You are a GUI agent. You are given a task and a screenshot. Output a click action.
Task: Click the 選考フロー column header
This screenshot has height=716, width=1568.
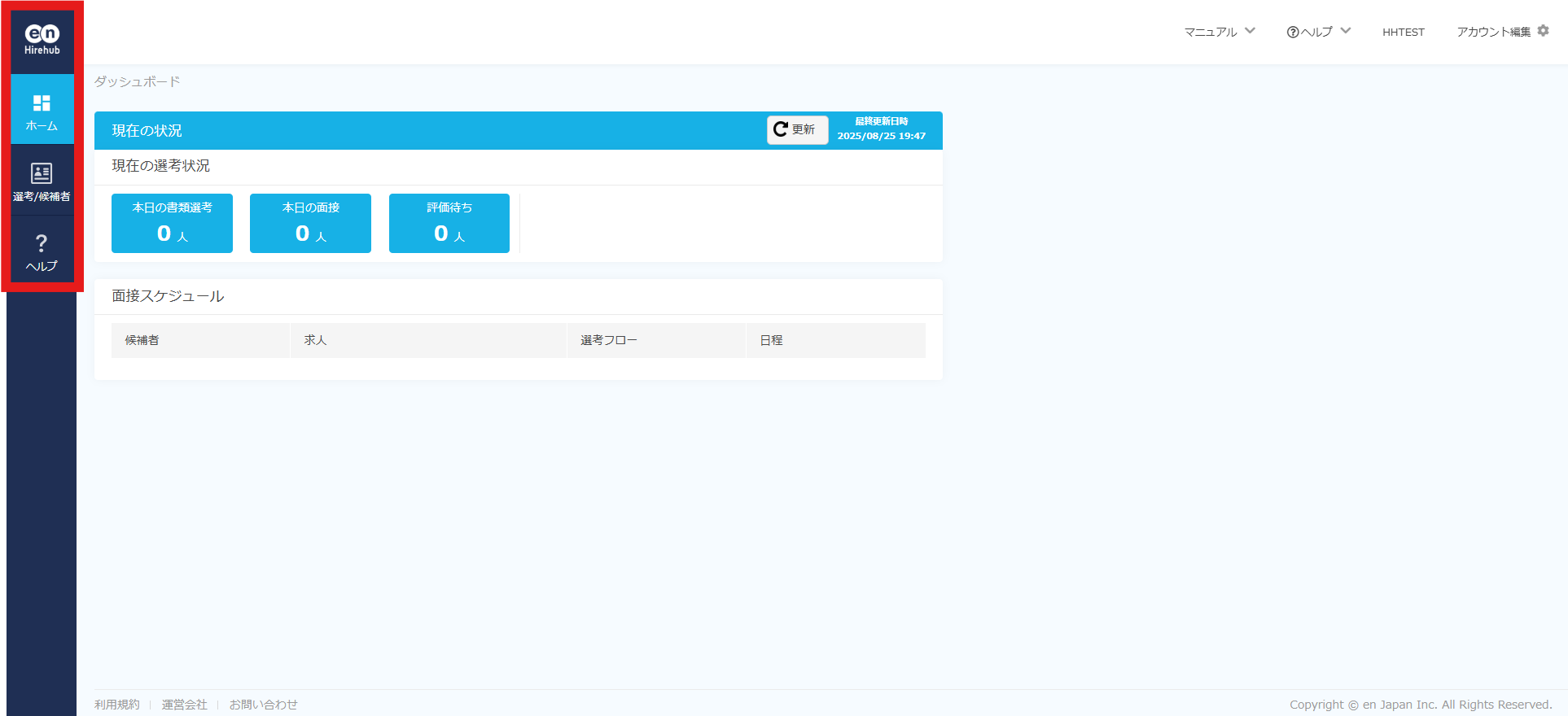(x=608, y=340)
